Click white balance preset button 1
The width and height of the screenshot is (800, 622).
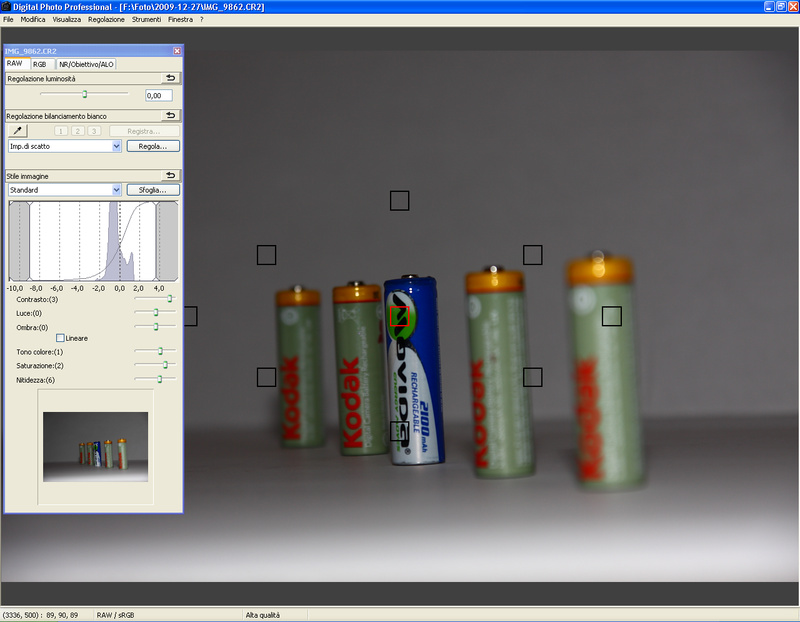61,131
